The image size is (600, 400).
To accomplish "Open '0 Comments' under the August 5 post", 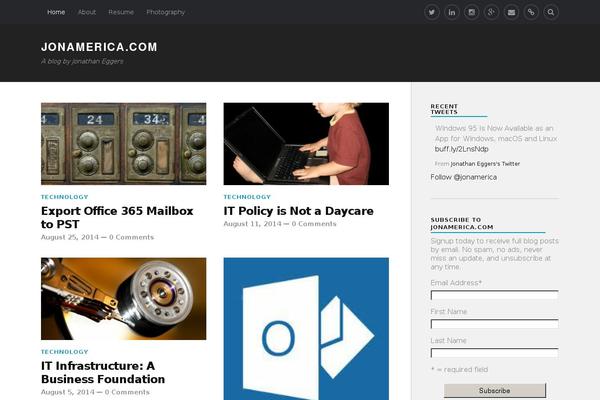I will 127,392.
